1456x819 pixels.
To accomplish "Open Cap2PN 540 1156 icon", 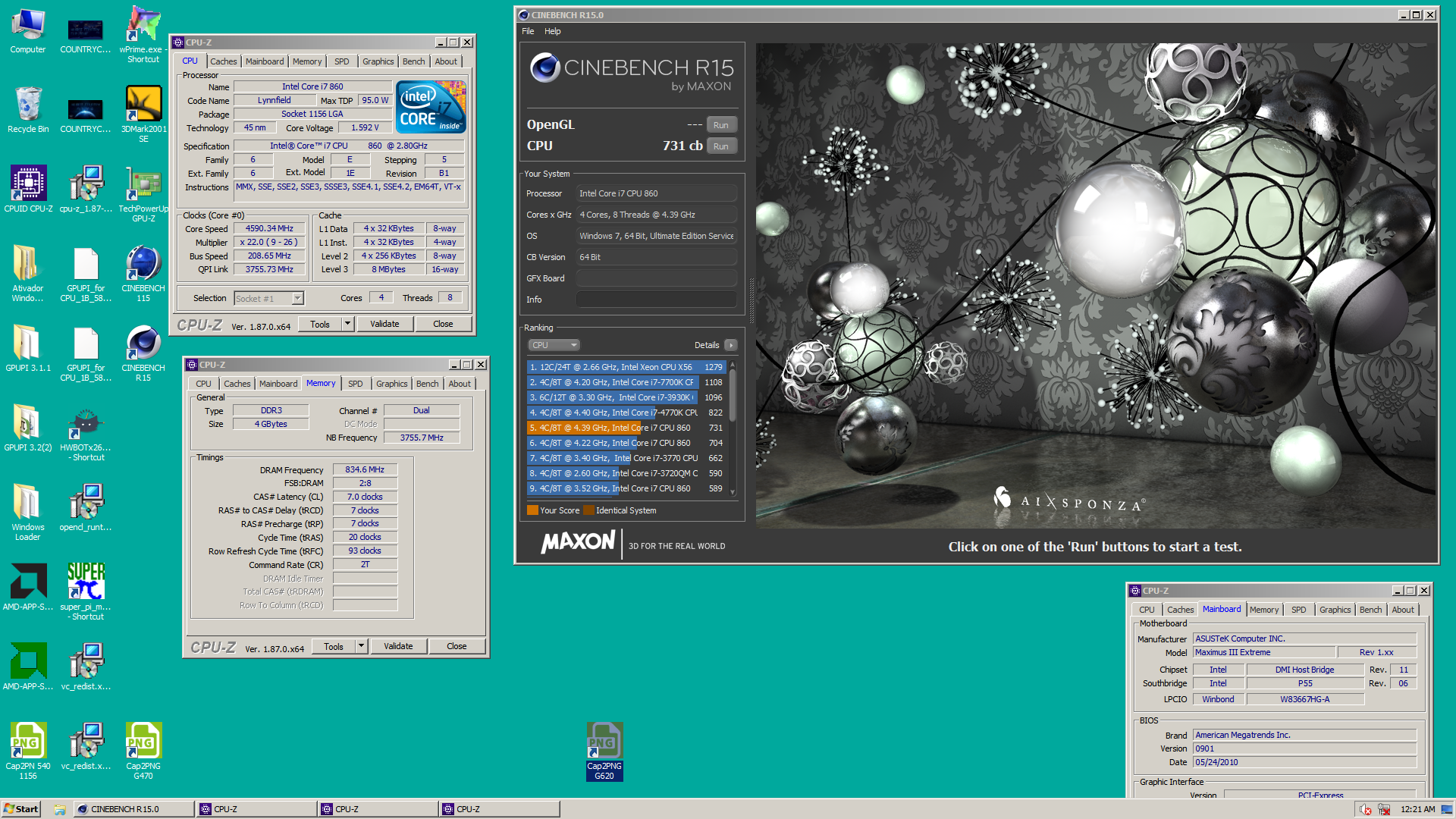I will (x=28, y=751).
